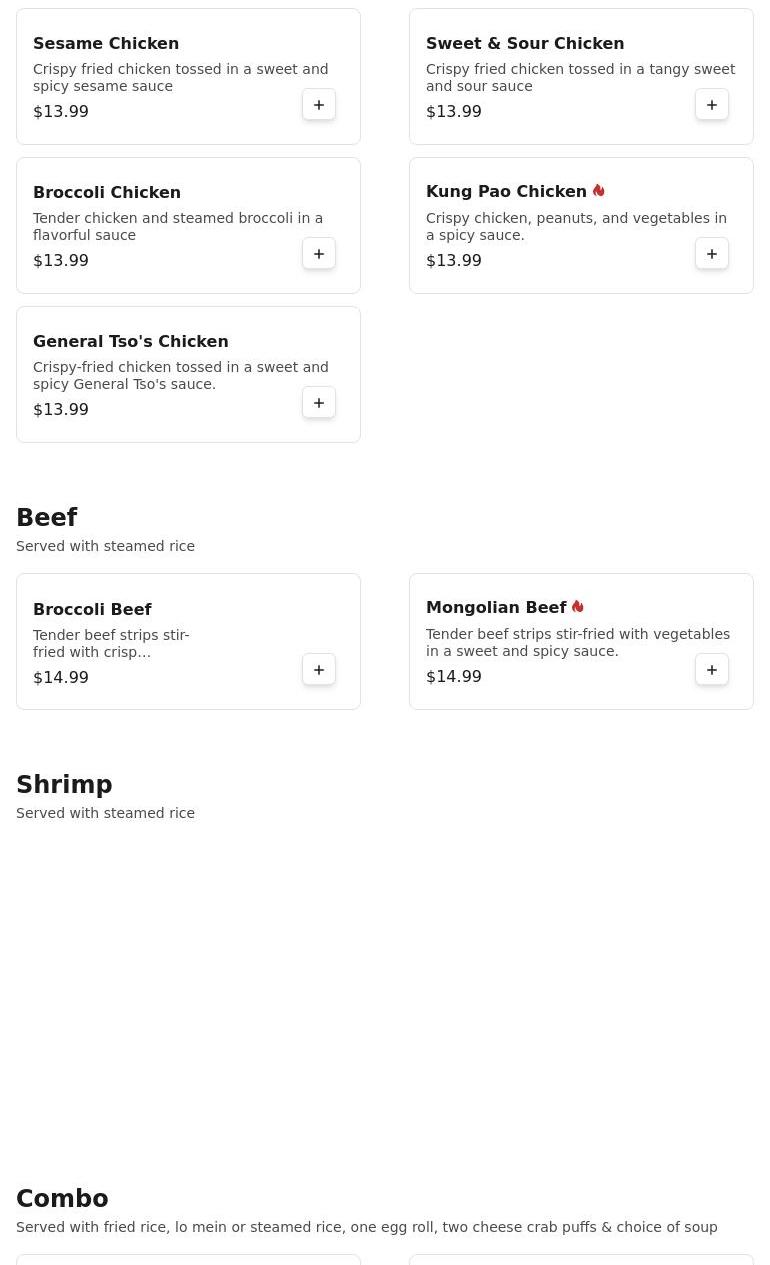Select the Broccoli Chicken menu card title
This screenshot has width=770, height=1265.
pyautogui.click(x=107, y=193)
